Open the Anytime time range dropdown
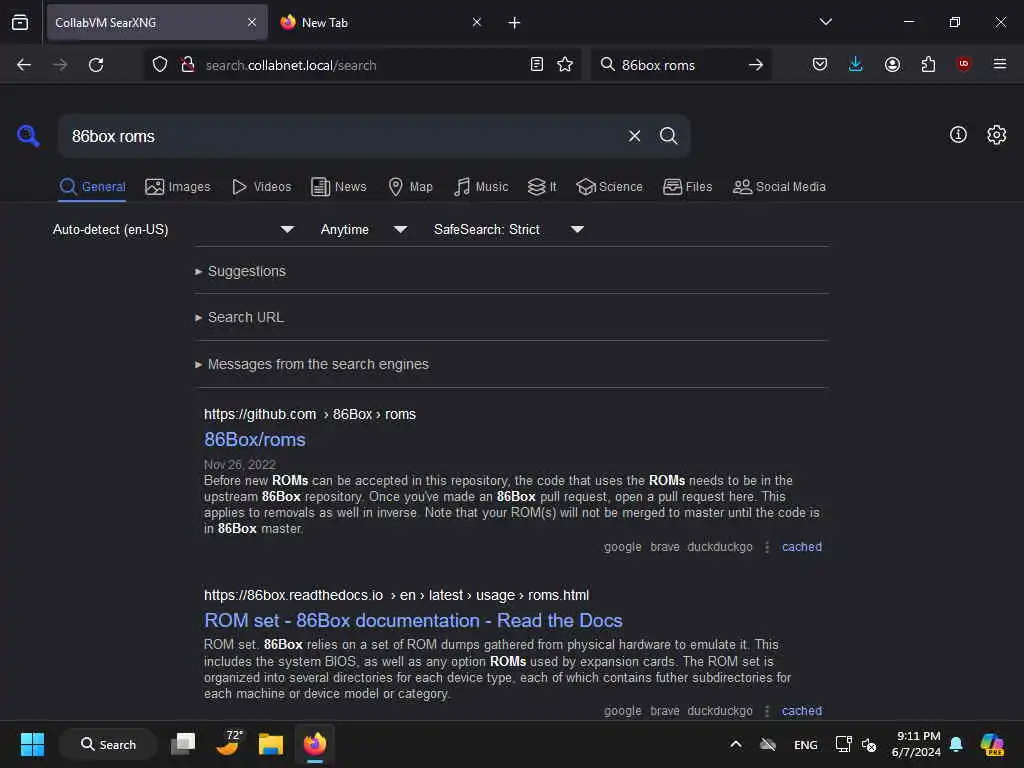This screenshot has height=768, width=1024. coord(364,229)
